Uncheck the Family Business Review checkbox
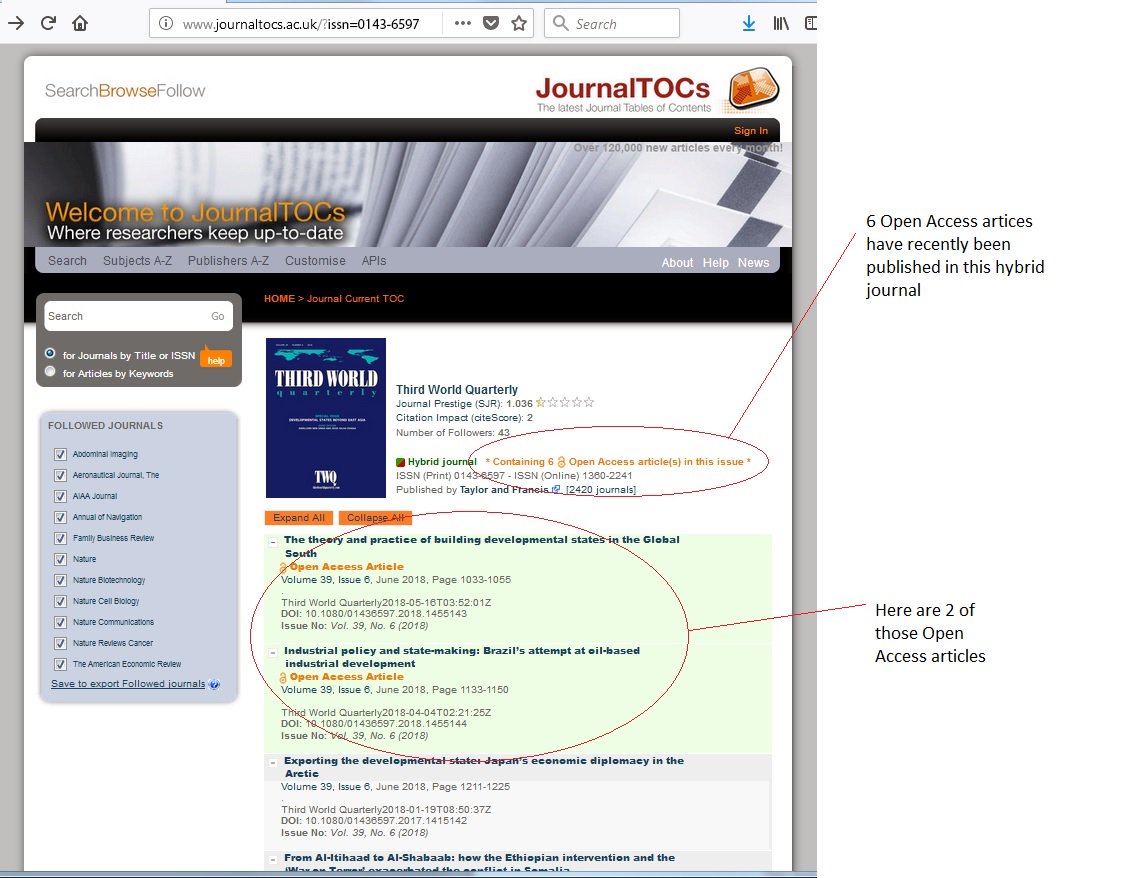1126x878 pixels. click(60, 538)
